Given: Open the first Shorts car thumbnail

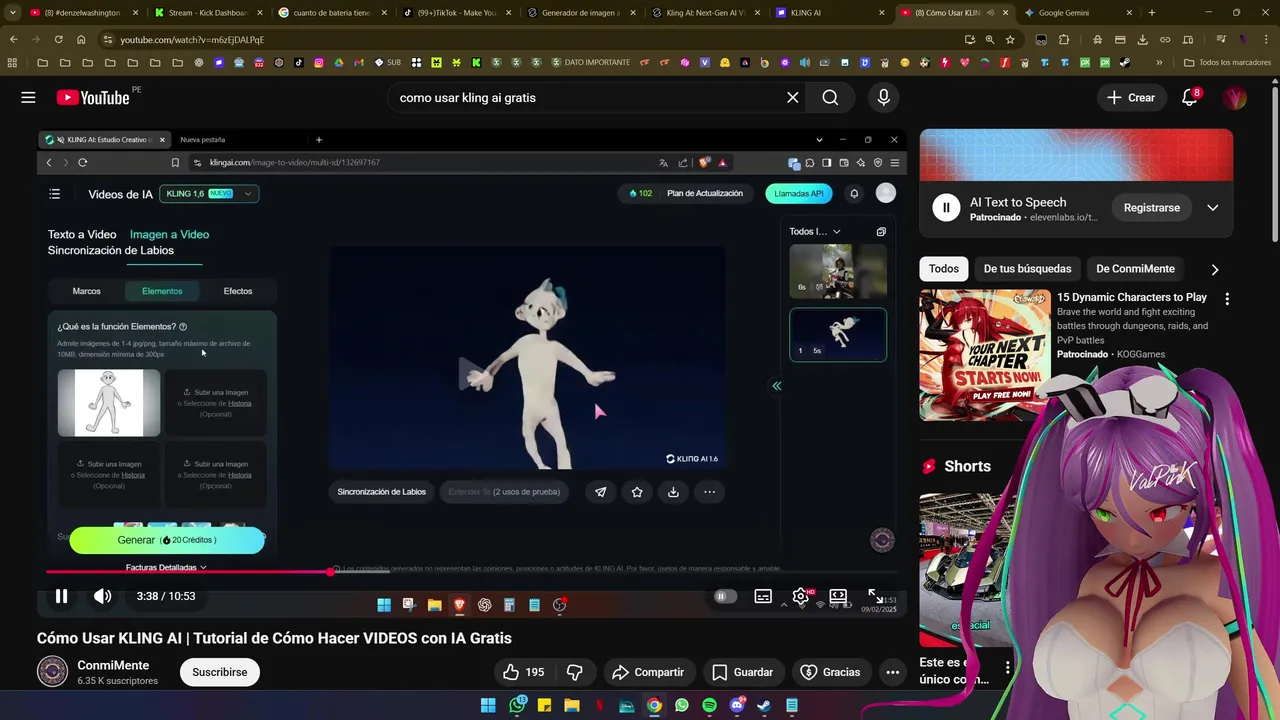Looking at the screenshot, I should point(968,570).
